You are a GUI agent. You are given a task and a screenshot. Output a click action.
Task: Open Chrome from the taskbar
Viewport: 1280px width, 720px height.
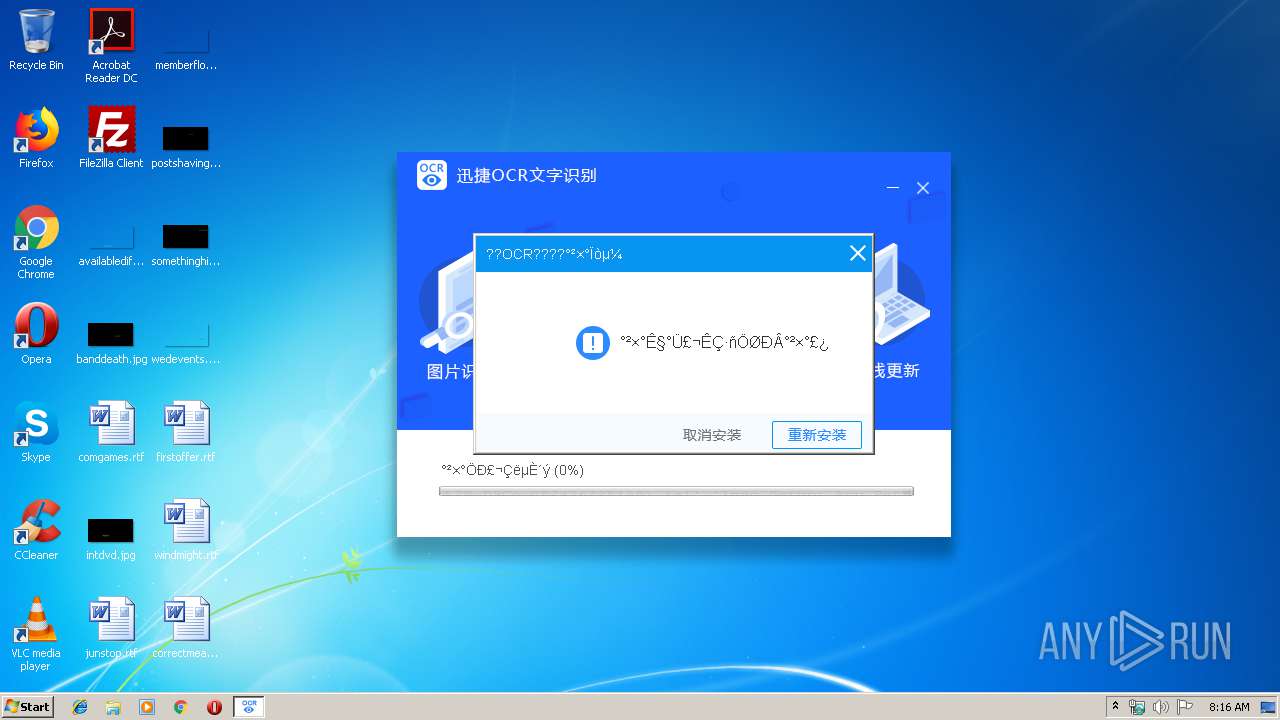click(x=181, y=707)
